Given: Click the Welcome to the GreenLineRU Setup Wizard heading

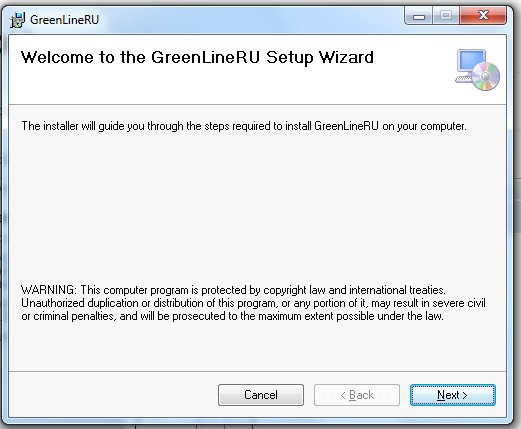Looking at the screenshot, I should 197,57.
